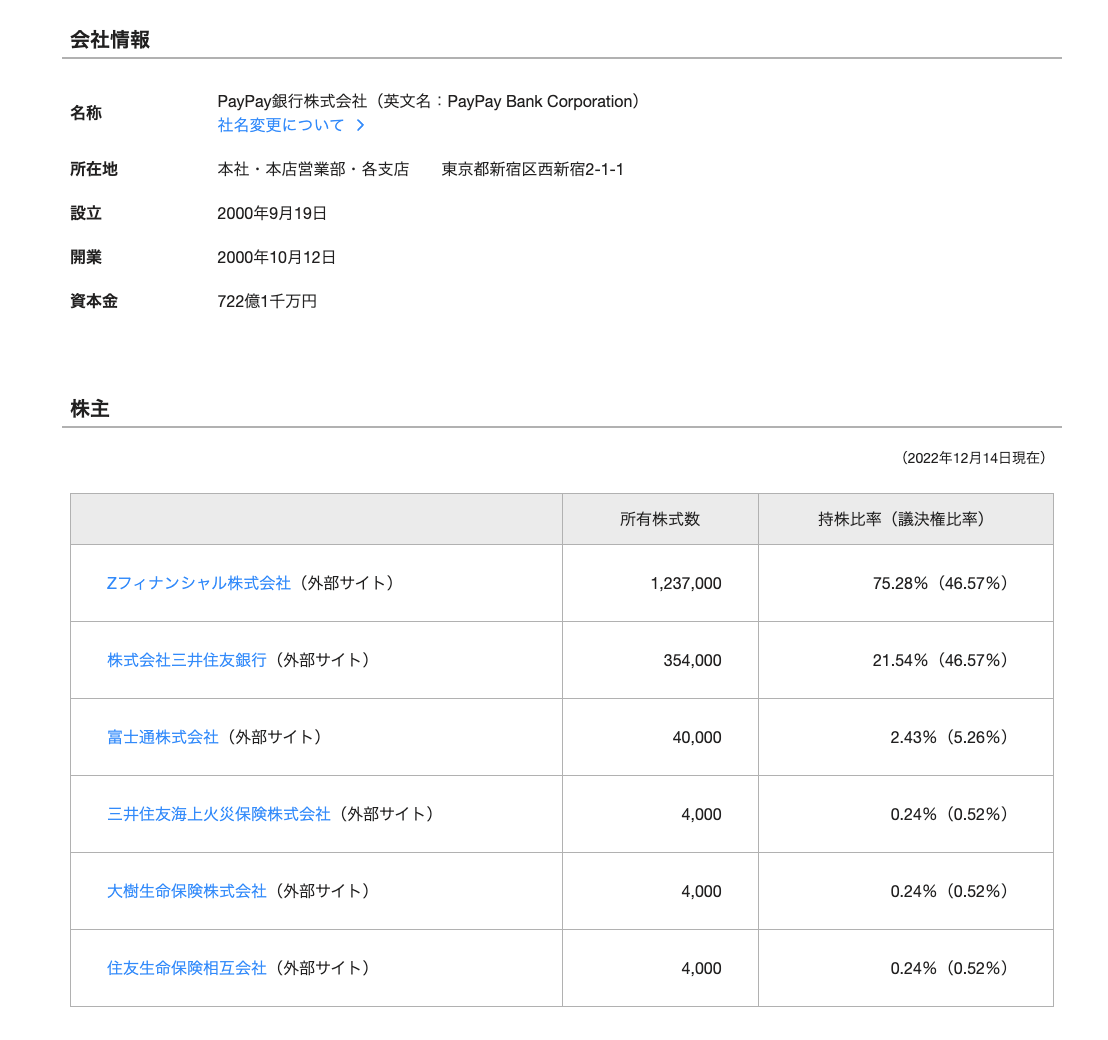Go to 住友生命保険相互会社 link
Image resolution: width=1108 pixels, height=1040 pixels.
point(187,968)
